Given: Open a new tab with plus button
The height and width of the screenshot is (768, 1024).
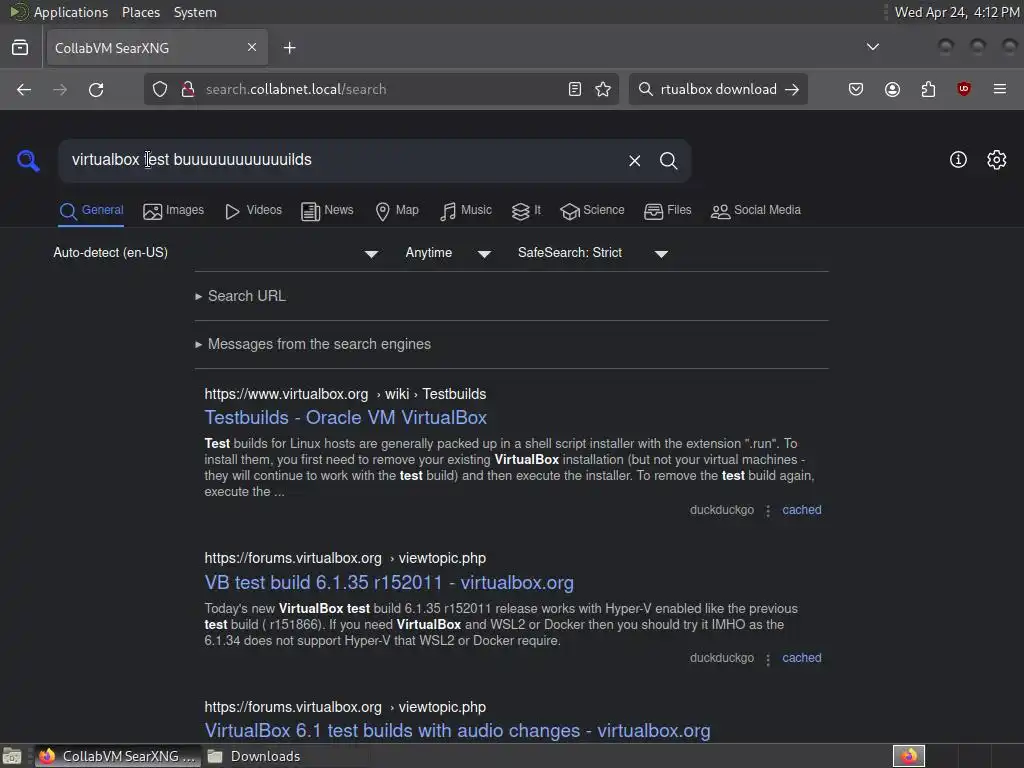Looking at the screenshot, I should 289,48.
